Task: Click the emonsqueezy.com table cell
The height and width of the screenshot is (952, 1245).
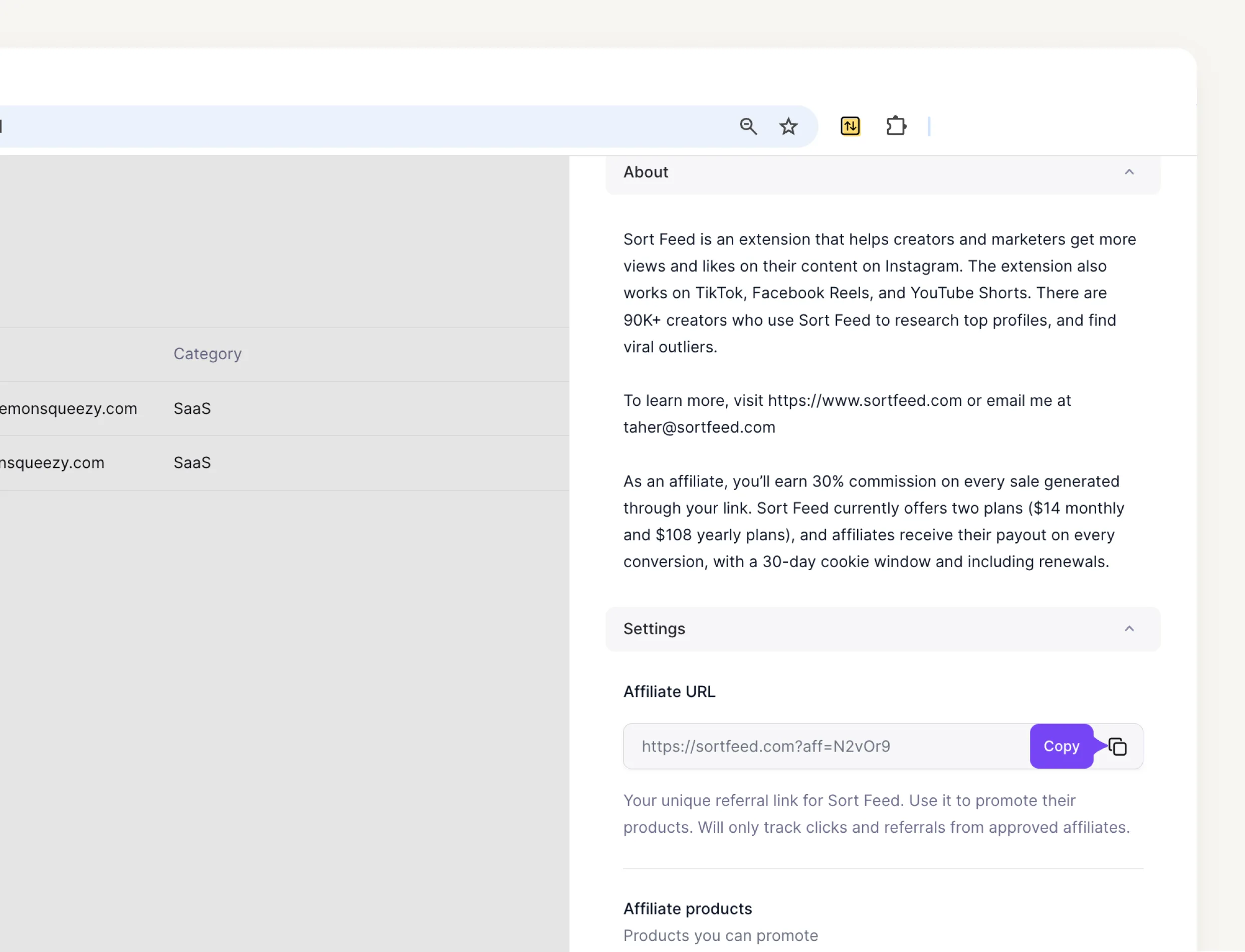Action: [x=69, y=408]
